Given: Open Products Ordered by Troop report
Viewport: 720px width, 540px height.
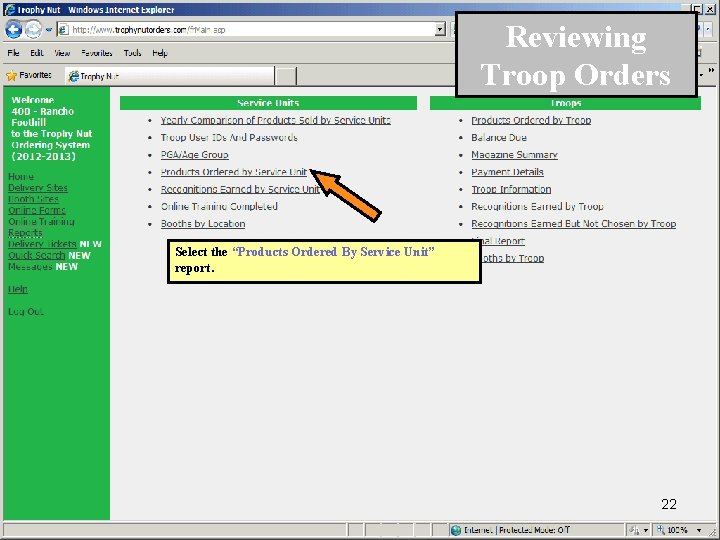Looking at the screenshot, I should tap(531, 120).
